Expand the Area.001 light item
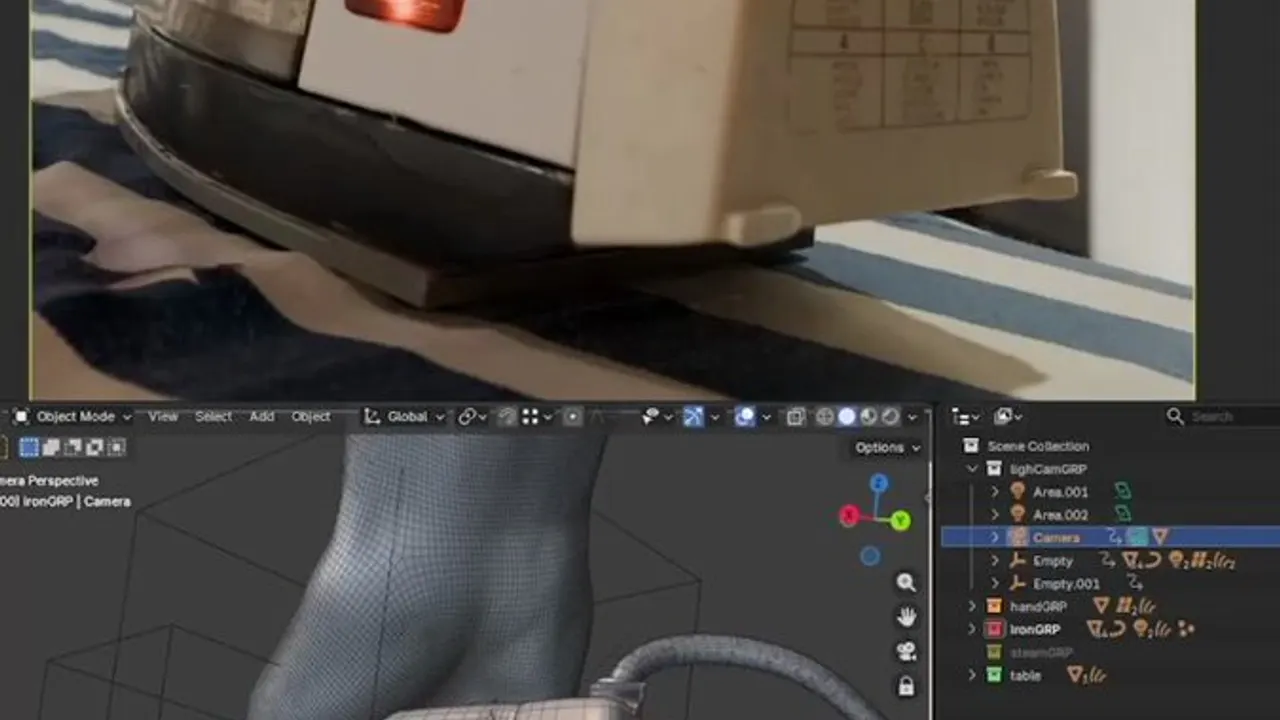This screenshot has height=720, width=1280. [x=995, y=492]
